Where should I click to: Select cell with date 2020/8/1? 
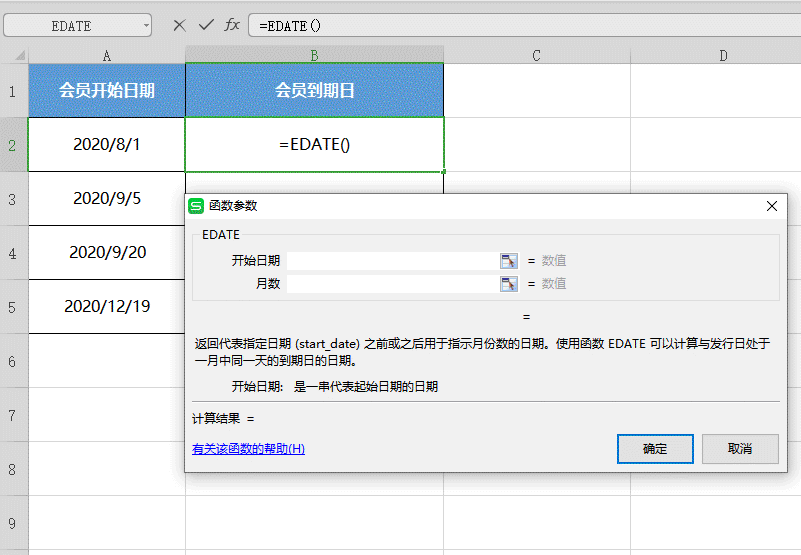click(107, 145)
